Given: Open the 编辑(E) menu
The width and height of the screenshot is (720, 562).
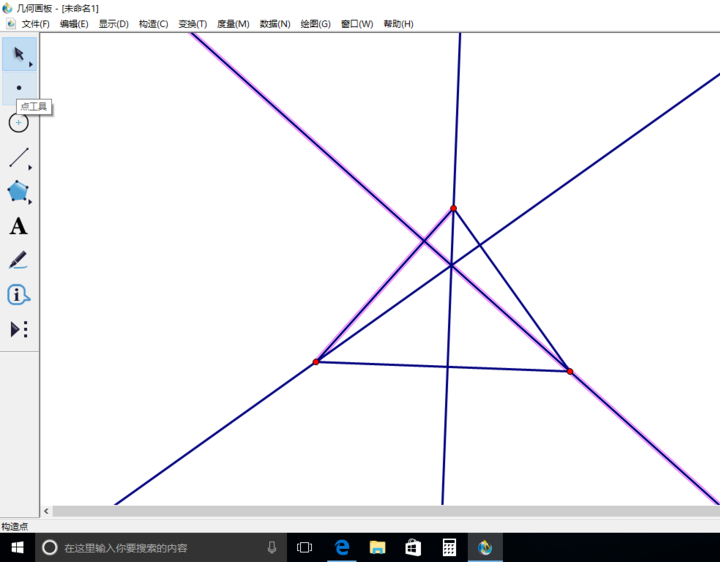Looking at the screenshot, I should click(x=74, y=24).
